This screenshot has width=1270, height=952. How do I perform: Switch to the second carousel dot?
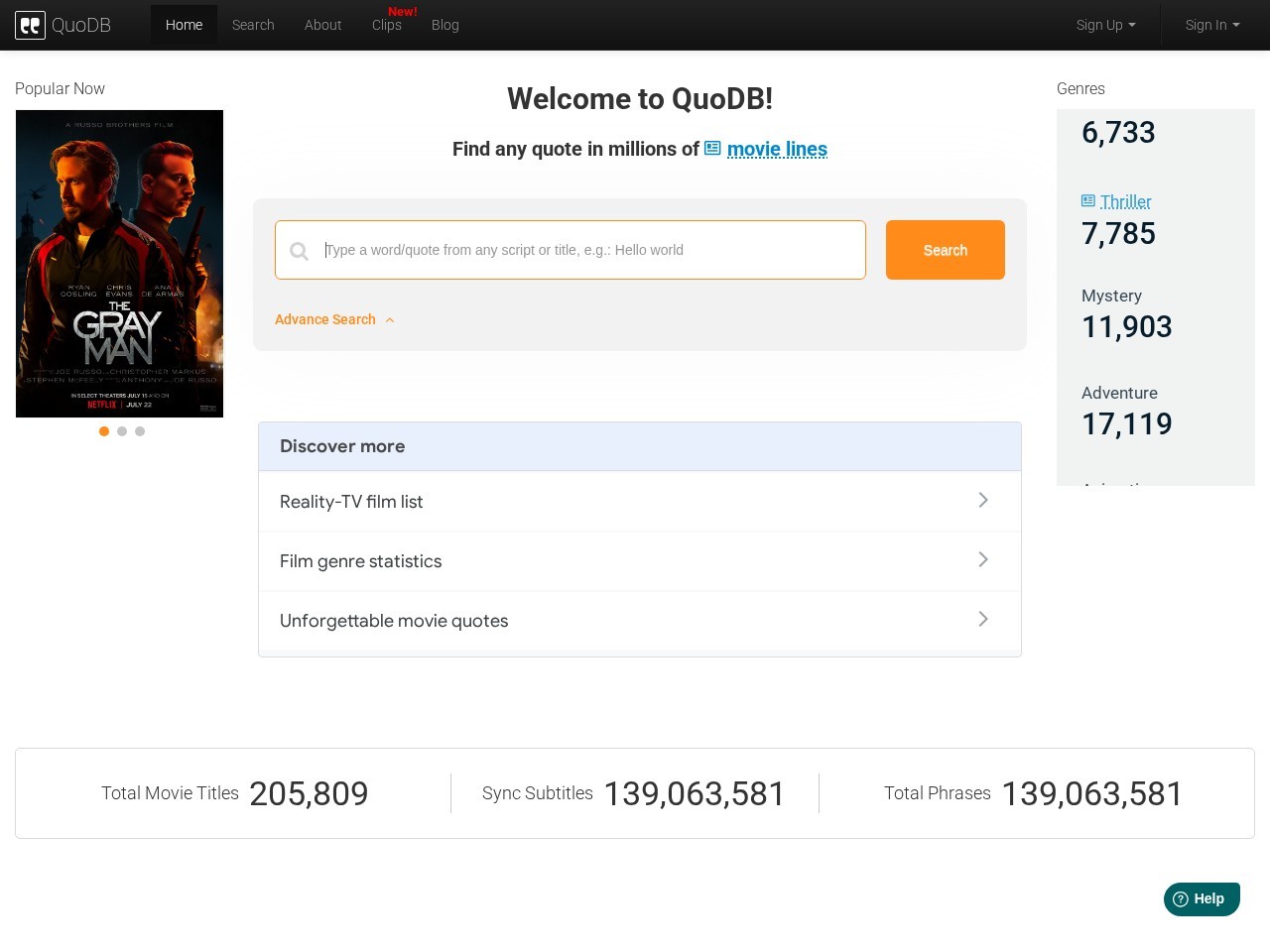[122, 431]
